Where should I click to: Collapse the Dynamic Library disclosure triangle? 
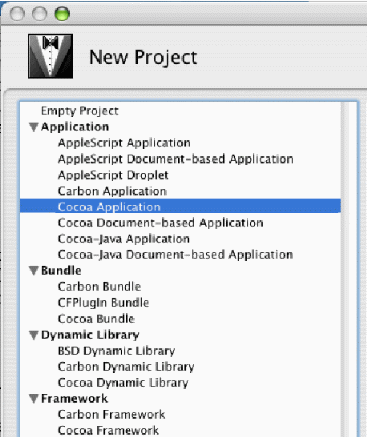(x=34, y=335)
